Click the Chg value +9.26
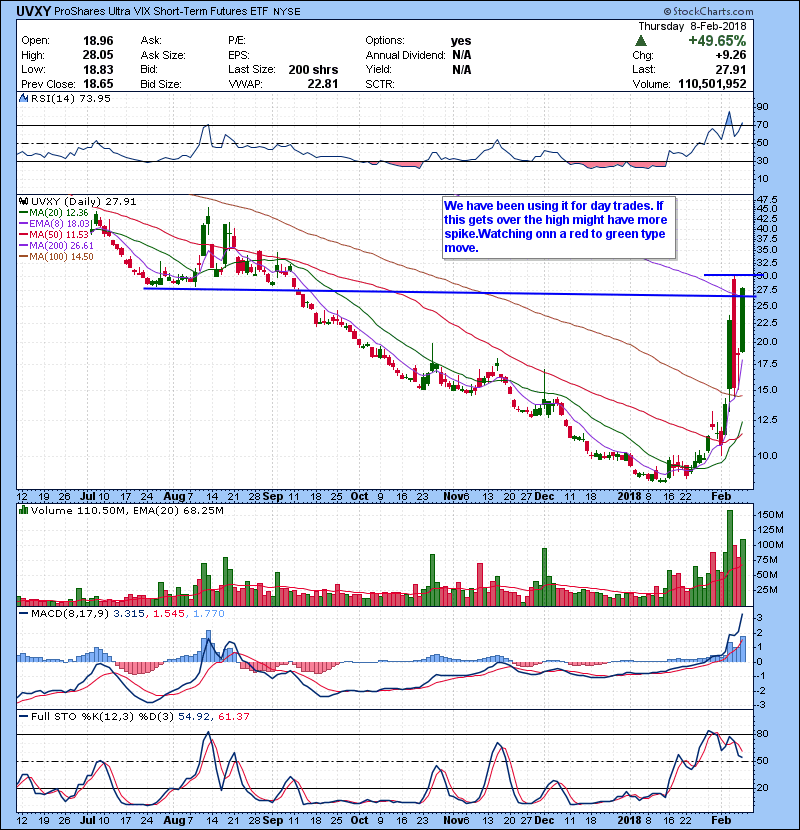The width and height of the screenshot is (800, 830). (x=731, y=55)
